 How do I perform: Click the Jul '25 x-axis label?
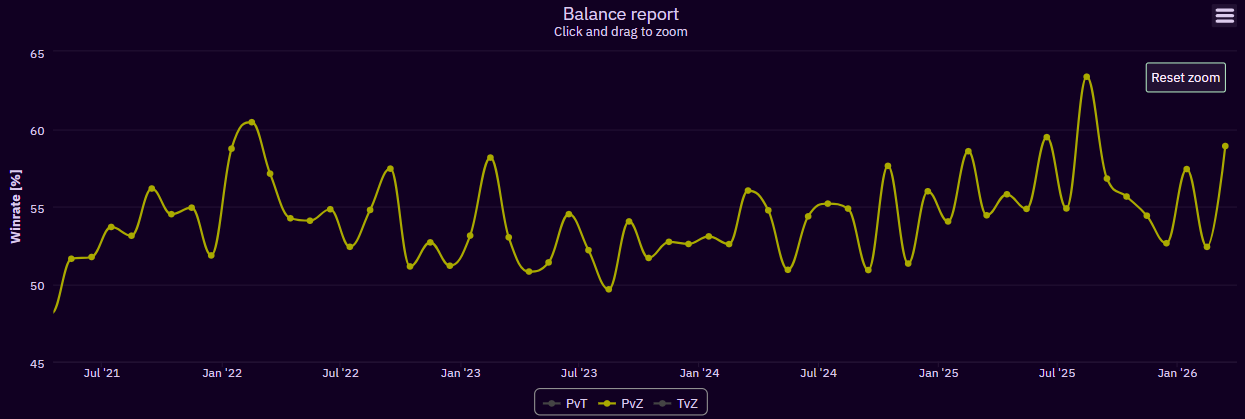pos(1057,373)
